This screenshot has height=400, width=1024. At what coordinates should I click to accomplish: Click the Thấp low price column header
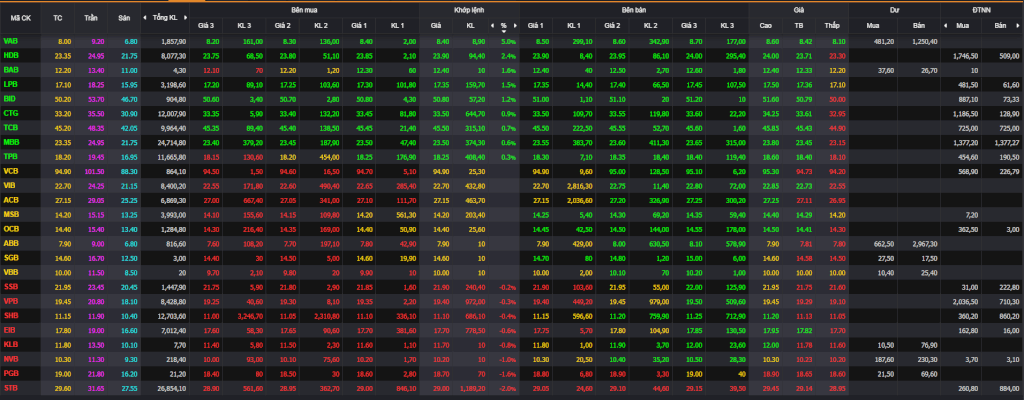(831, 26)
